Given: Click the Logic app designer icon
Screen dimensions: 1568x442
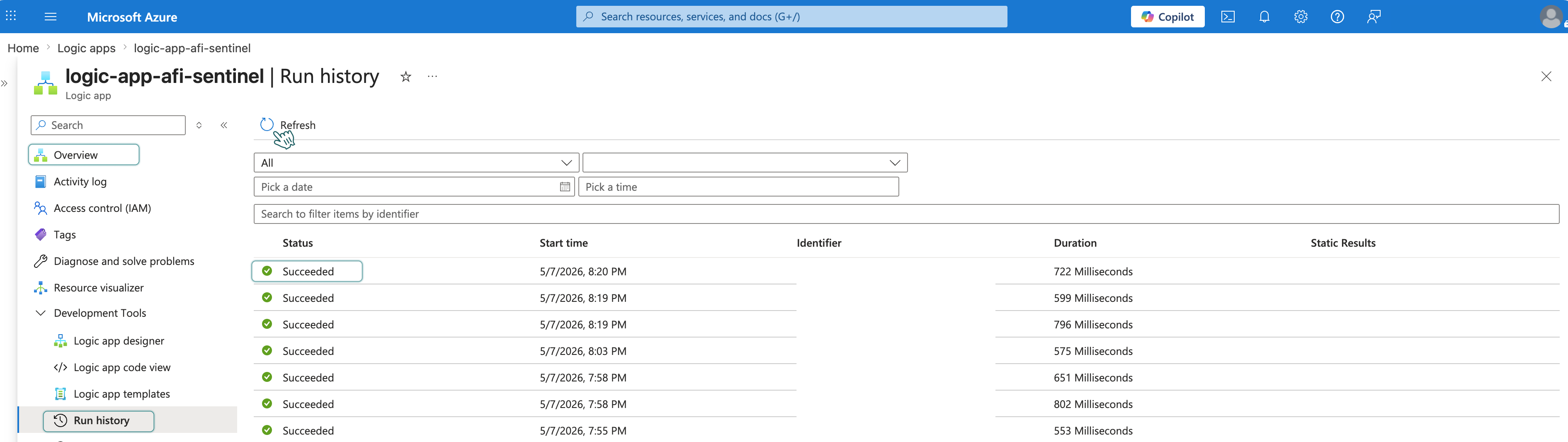Looking at the screenshot, I should pos(60,341).
